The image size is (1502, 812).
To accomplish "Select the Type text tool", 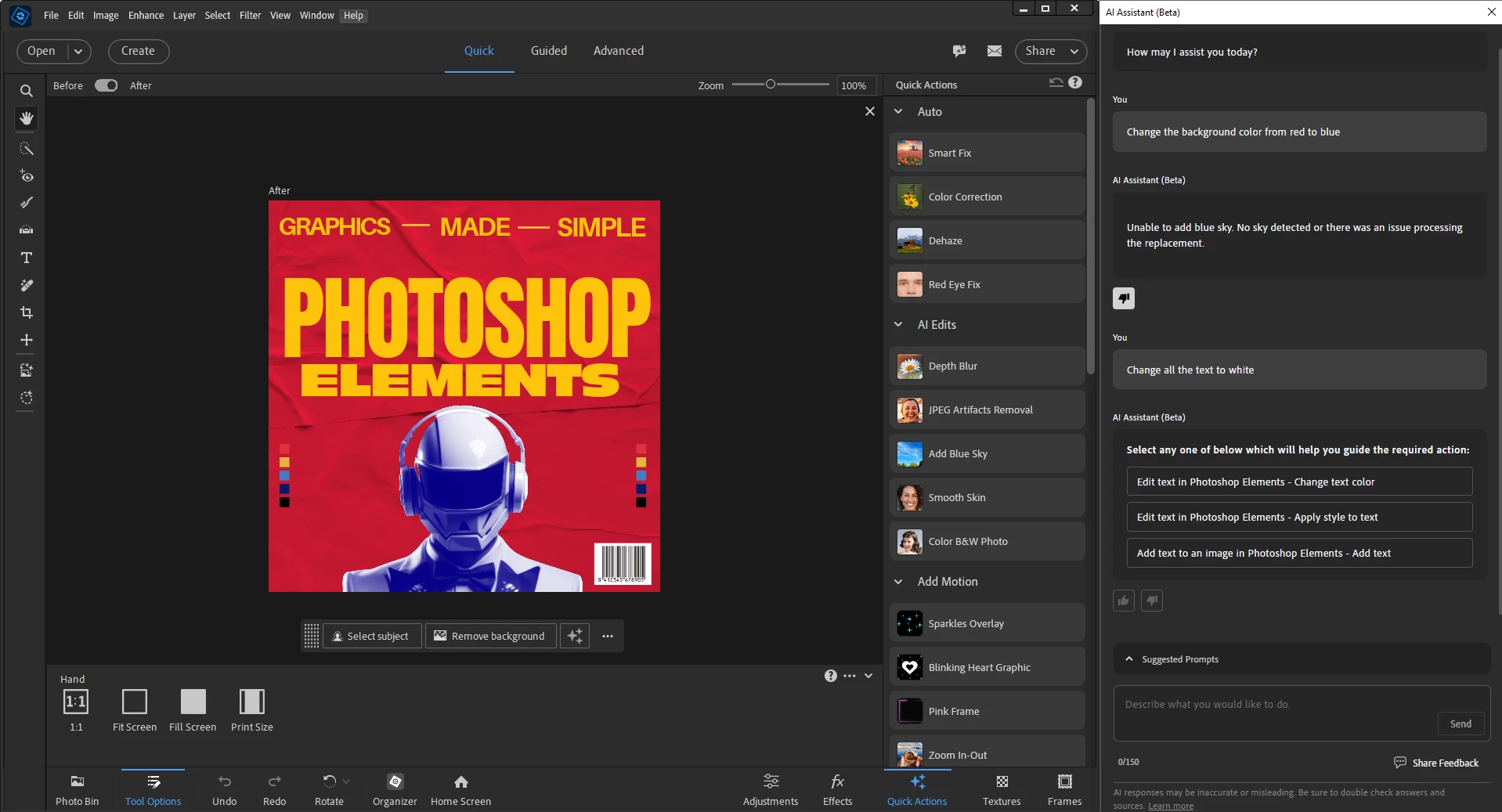I will click(x=26, y=258).
